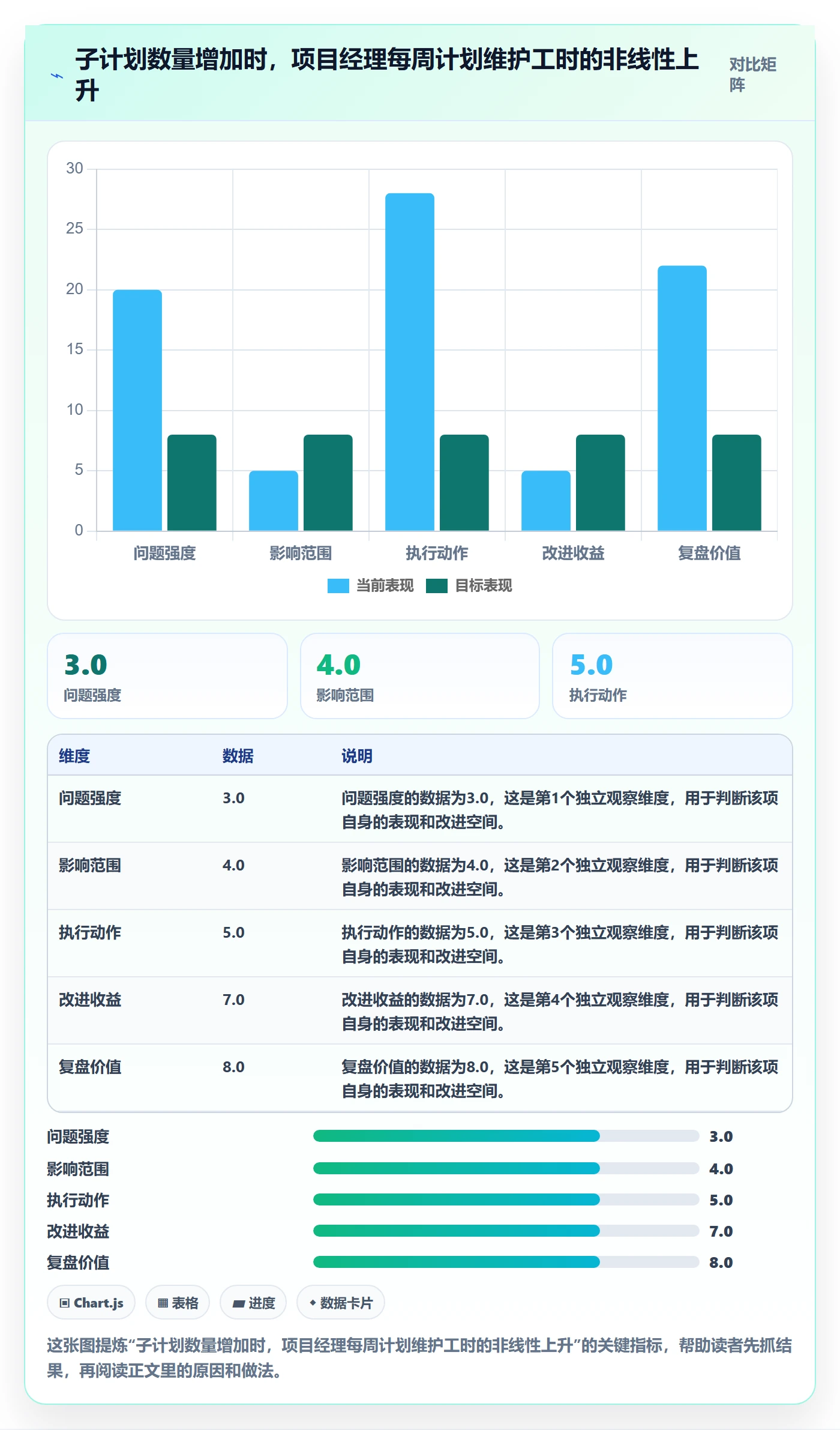Toggle the 目标表现 legend color swatch
The width and height of the screenshot is (840, 1430).
click(x=437, y=586)
